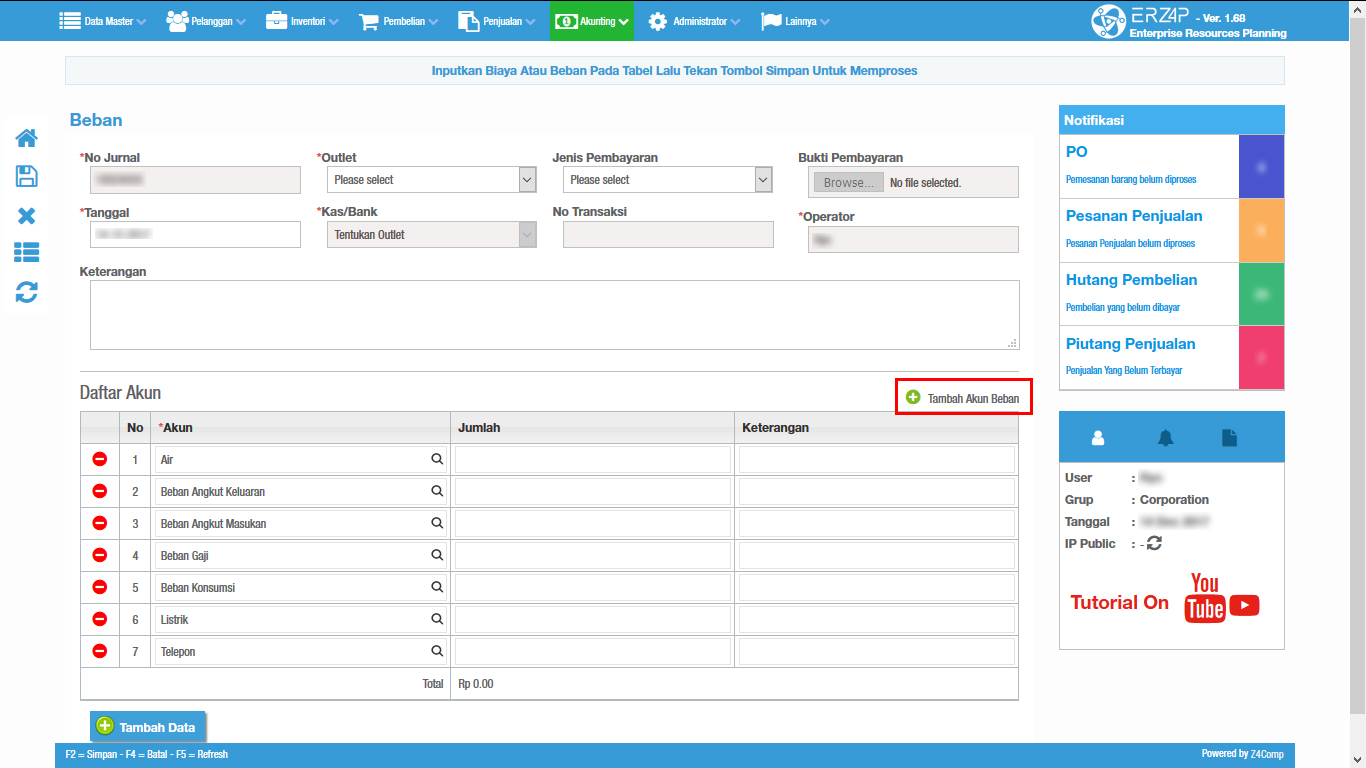Remove the Air account row
The width and height of the screenshot is (1366, 768).
point(100,459)
